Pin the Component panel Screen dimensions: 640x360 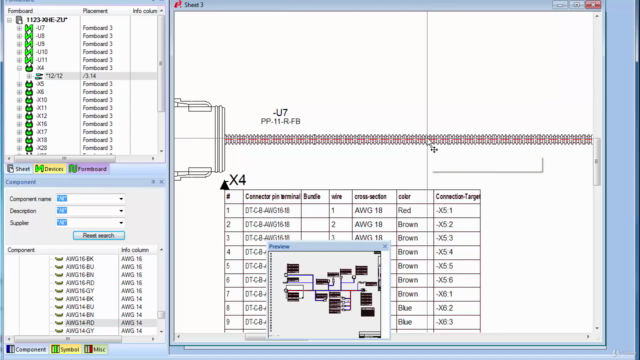pyautogui.click(x=153, y=182)
